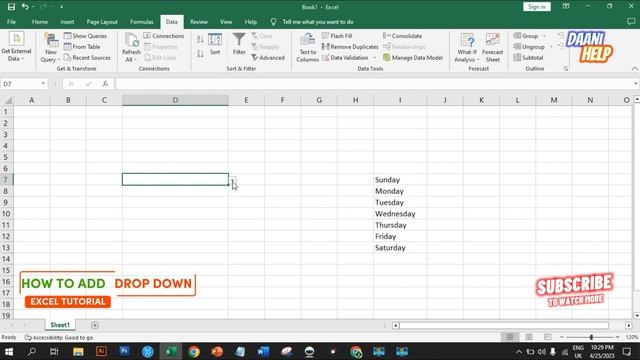This screenshot has width=640, height=360.
Task: Switch to the Insert tab
Action: [x=67, y=22]
